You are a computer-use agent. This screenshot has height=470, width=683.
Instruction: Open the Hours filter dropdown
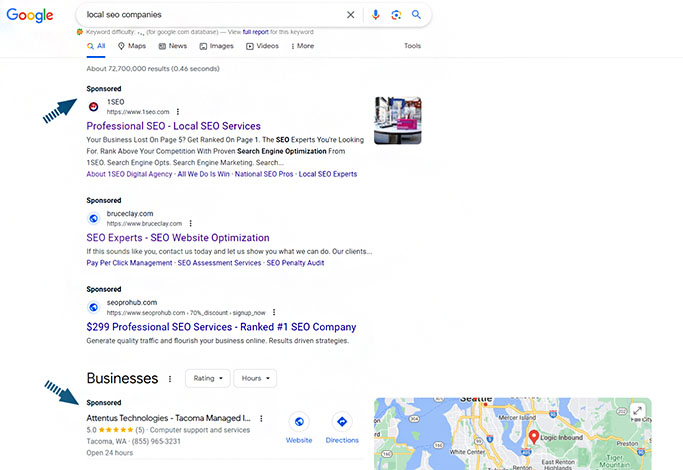pos(255,378)
